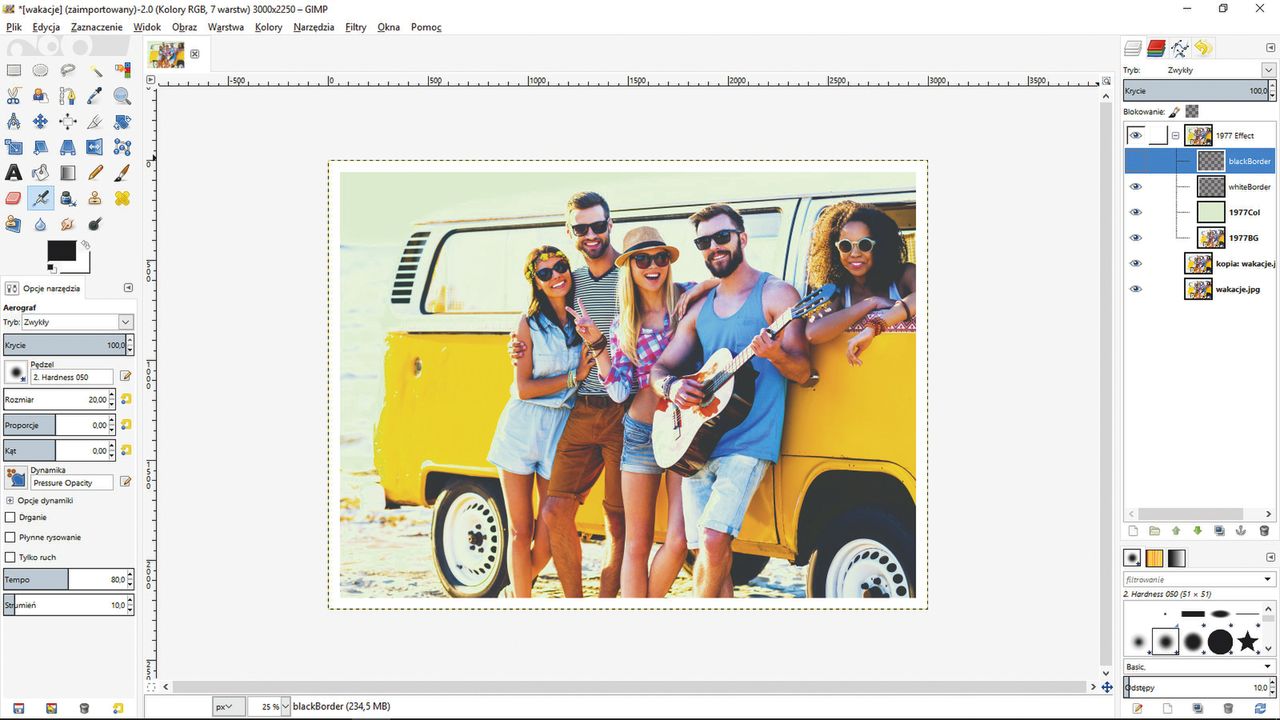Image resolution: width=1280 pixels, height=720 pixels.
Task: Select the Zoom magnifier tool
Action: click(122, 96)
